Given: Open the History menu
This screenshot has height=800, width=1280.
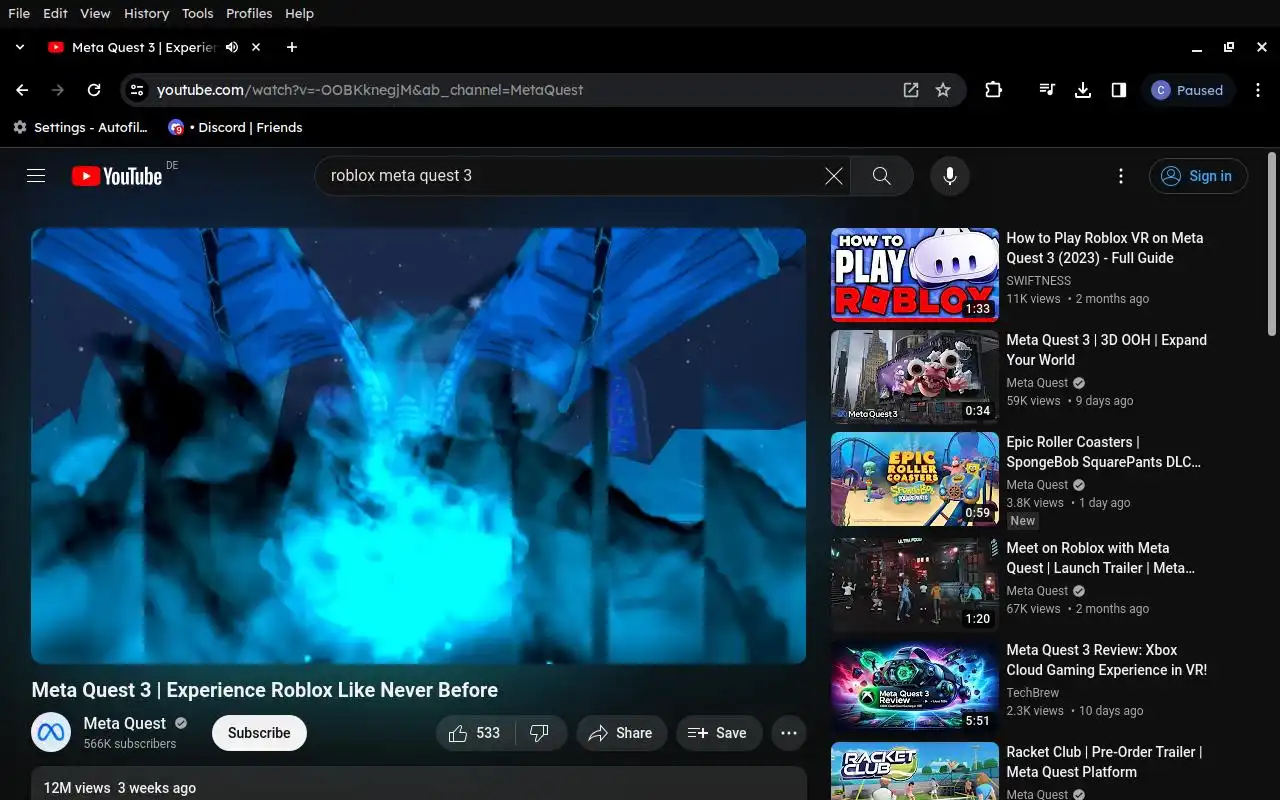Looking at the screenshot, I should pyautogui.click(x=147, y=13).
